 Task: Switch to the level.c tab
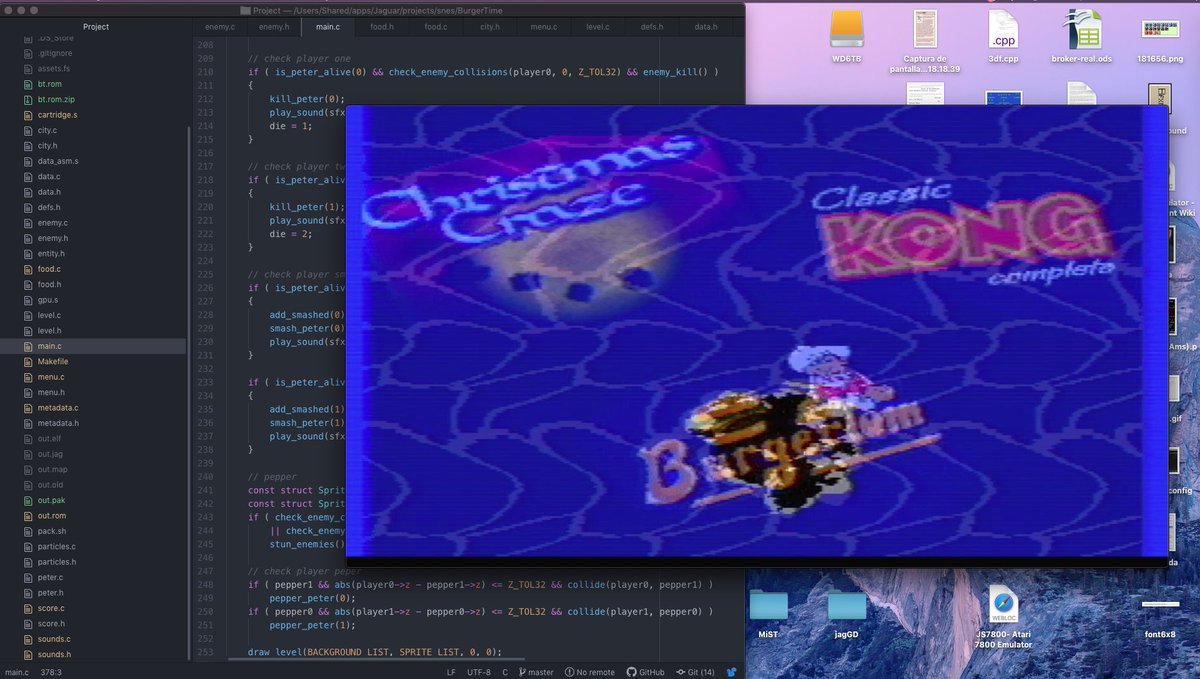(x=598, y=27)
